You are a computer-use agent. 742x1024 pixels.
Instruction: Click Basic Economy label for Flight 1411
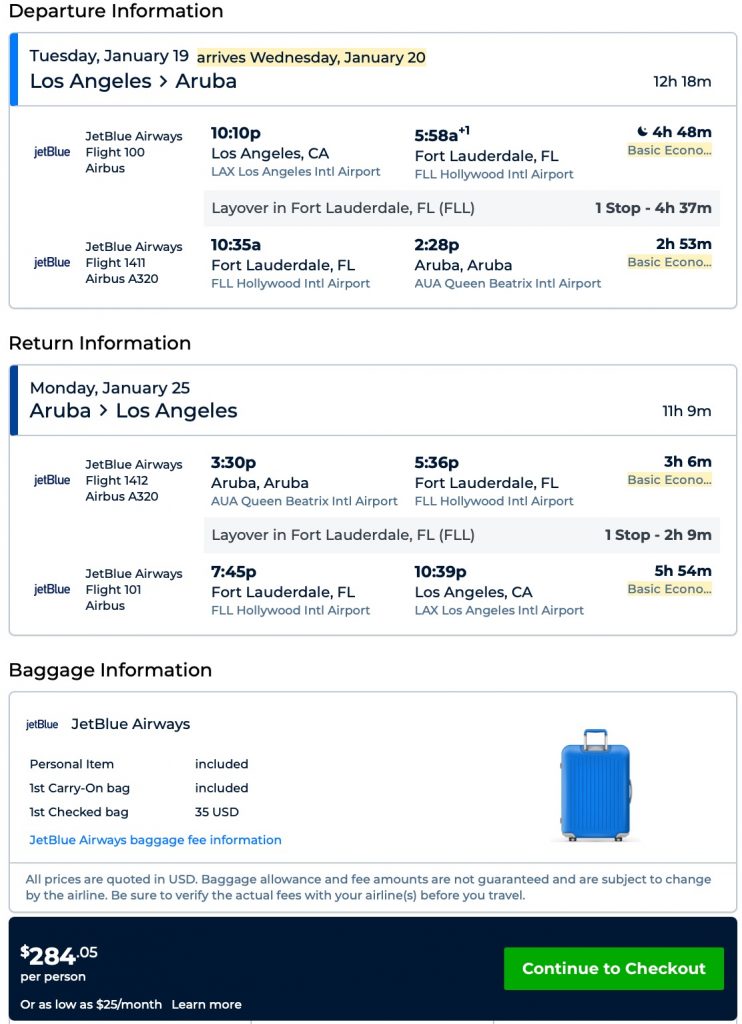tap(669, 262)
